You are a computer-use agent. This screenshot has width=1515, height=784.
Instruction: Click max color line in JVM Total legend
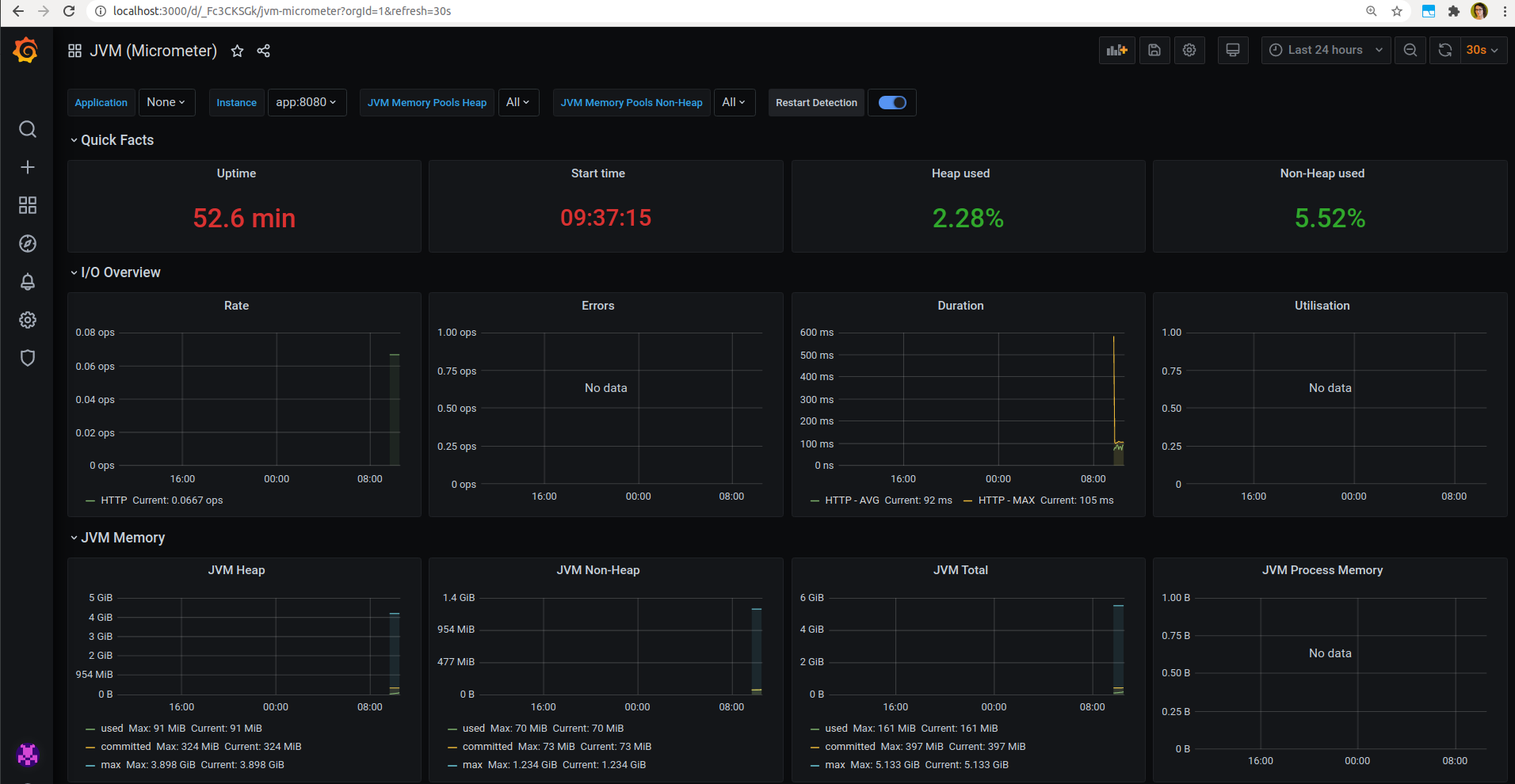click(x=815, y=766)
